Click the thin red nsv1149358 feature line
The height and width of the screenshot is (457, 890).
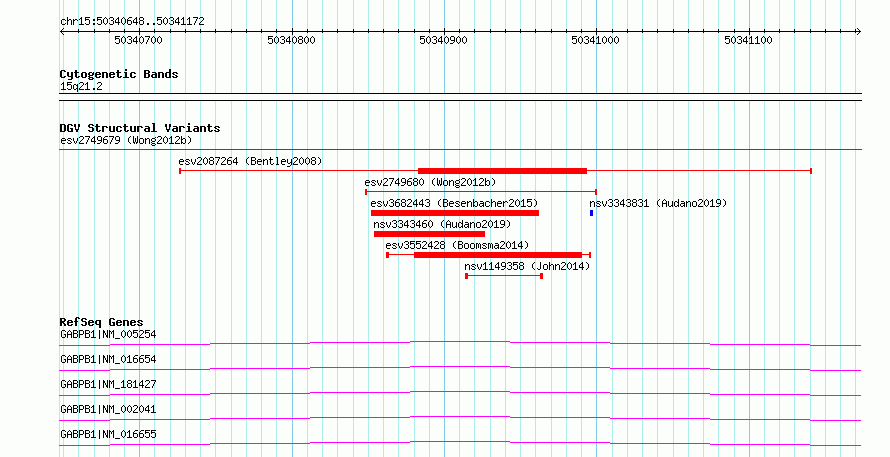click(x=504, y=276)
